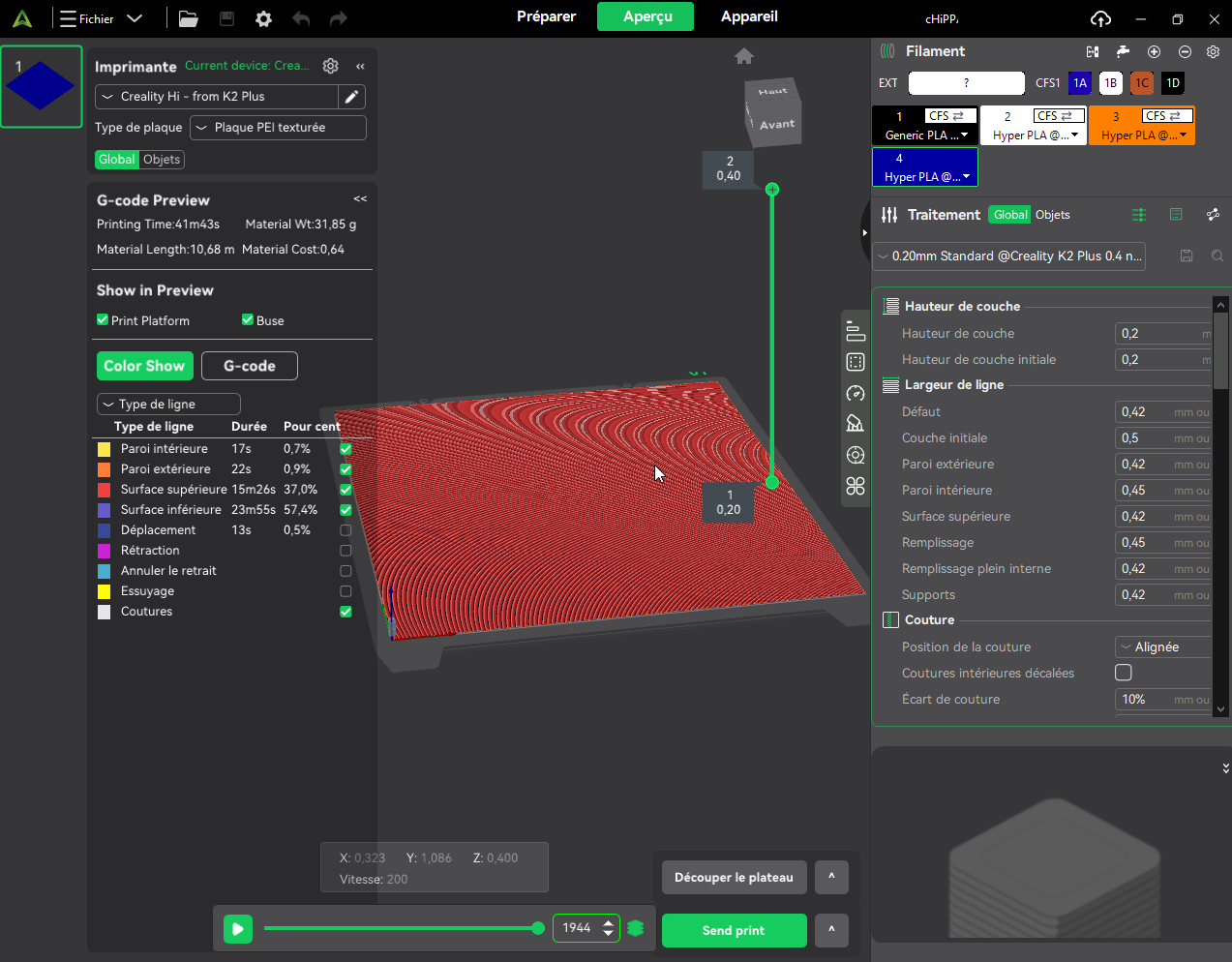Image resolution: width=1232 pixels, height=962 pixels.
Task: Redo the last action
Action: (338, 18)
